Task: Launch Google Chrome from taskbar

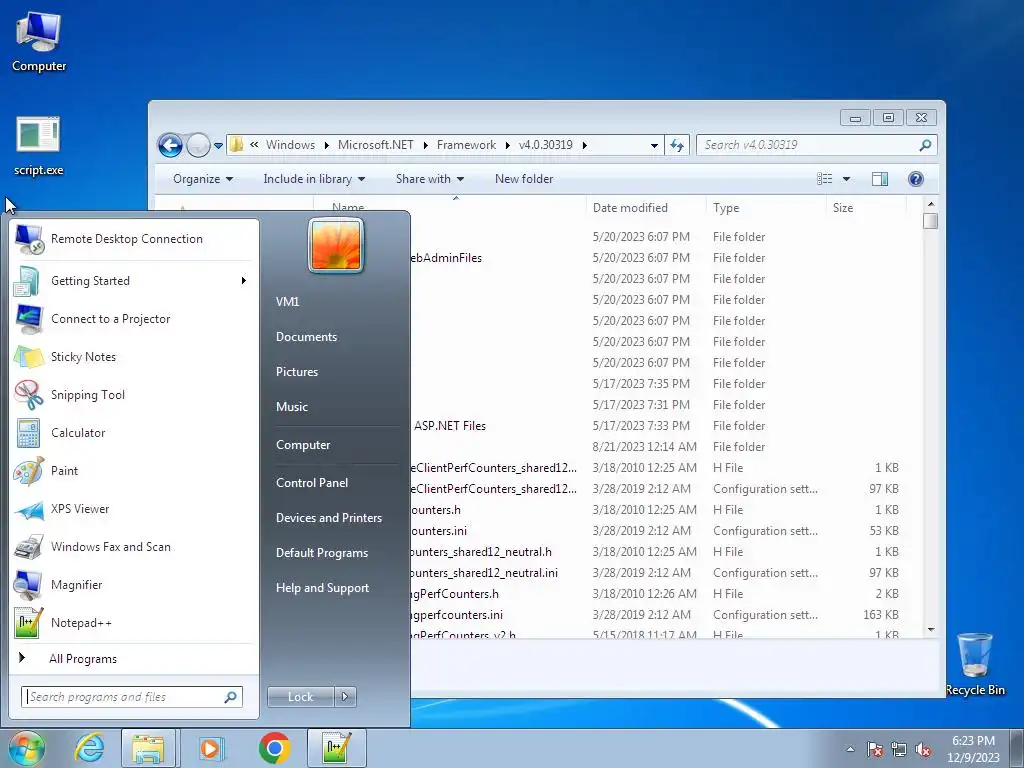Action: pos(275,748)
